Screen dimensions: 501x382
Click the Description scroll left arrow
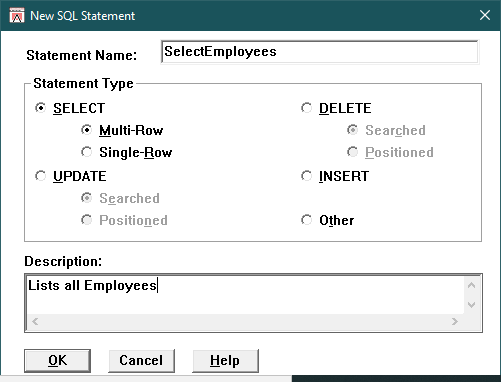click(35, 321)
